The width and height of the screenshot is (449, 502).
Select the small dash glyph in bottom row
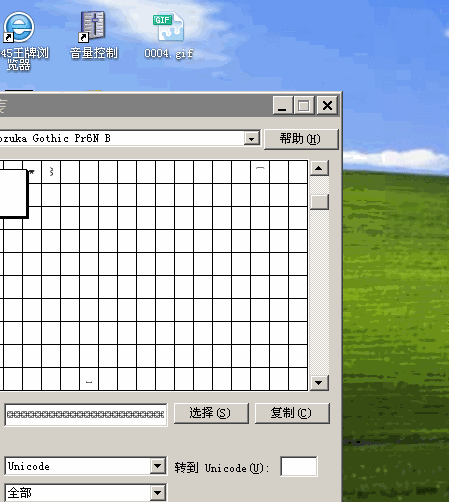tap(89, 379)
